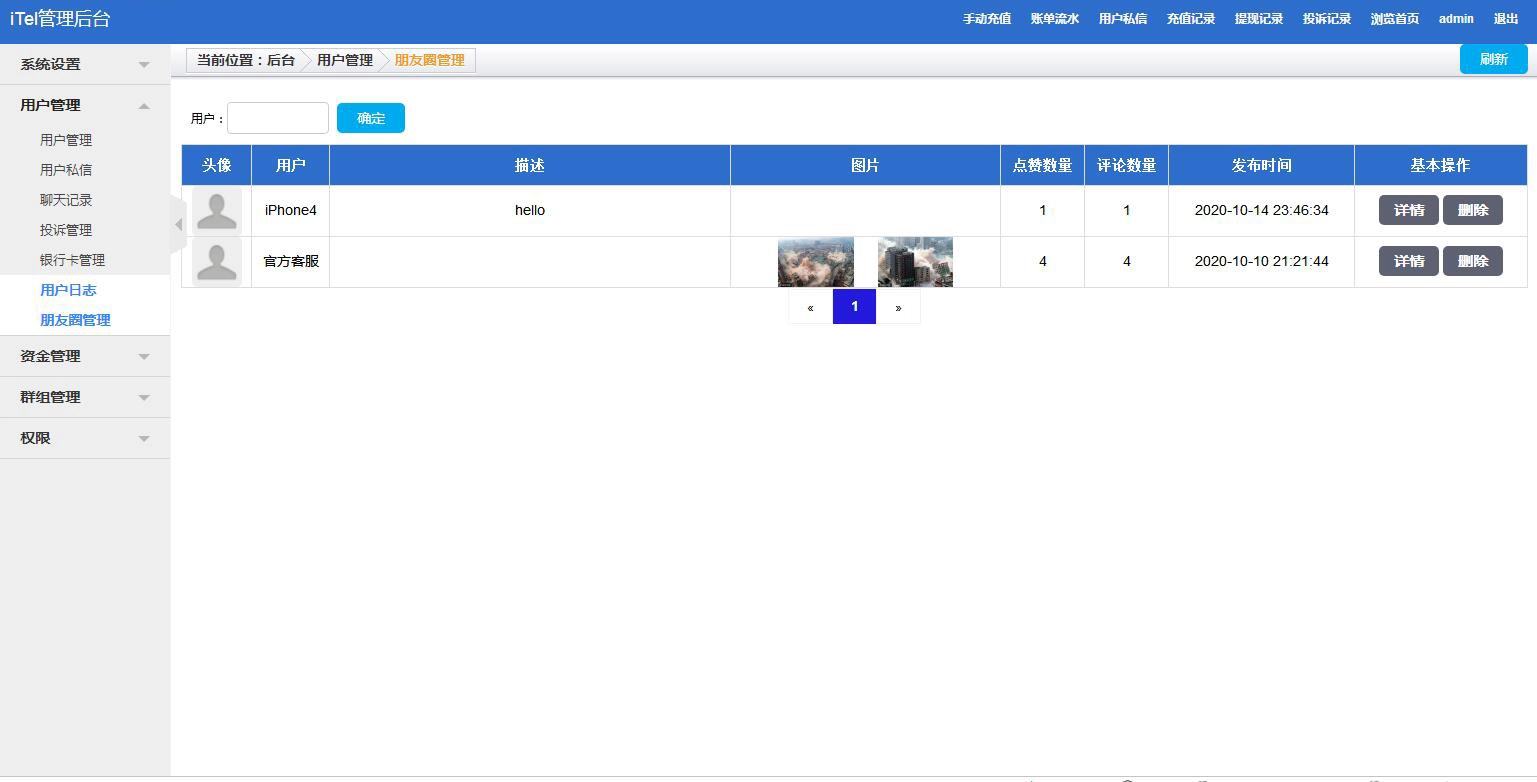Open 投诉管理 in the sidebar
Viewport: 1537px width, 782px height.
(66, 230)
